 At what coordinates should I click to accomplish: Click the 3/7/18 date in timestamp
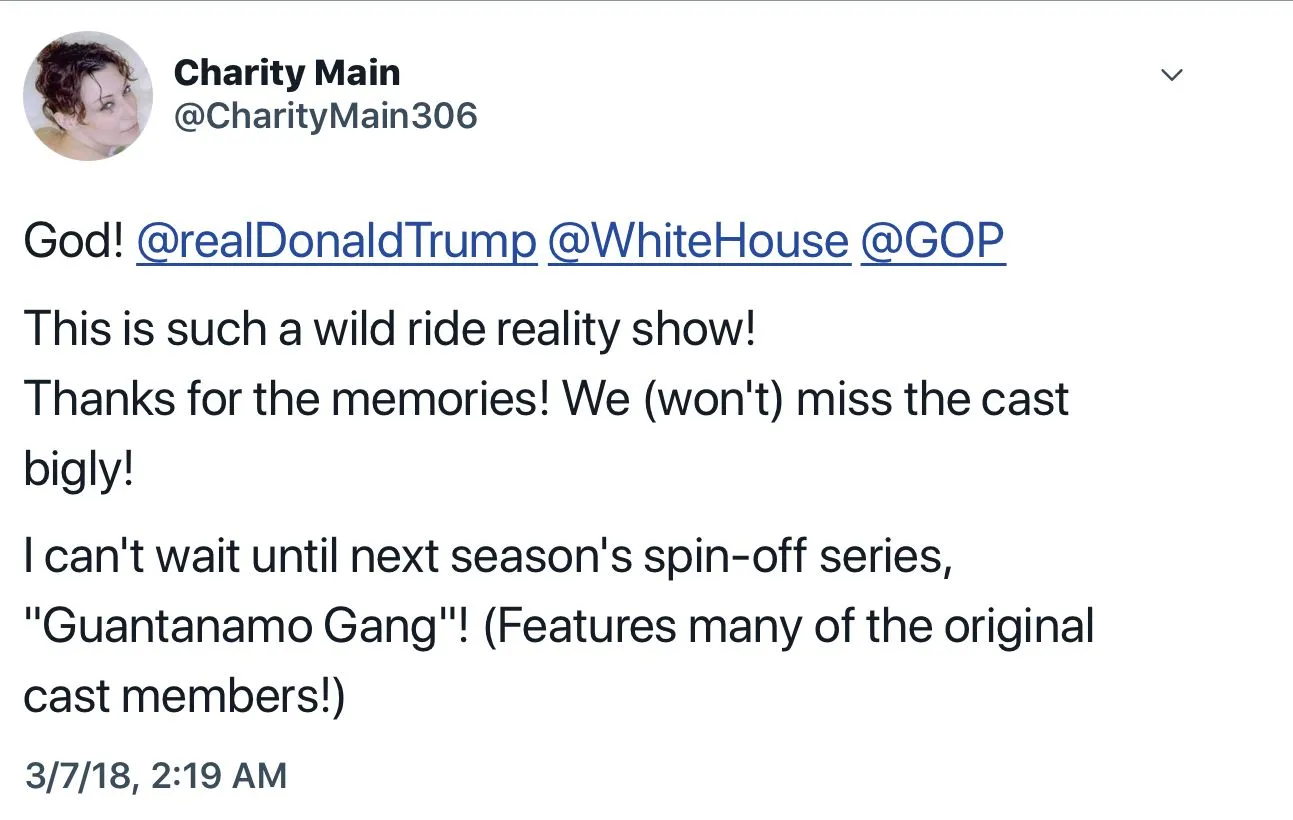80,775
